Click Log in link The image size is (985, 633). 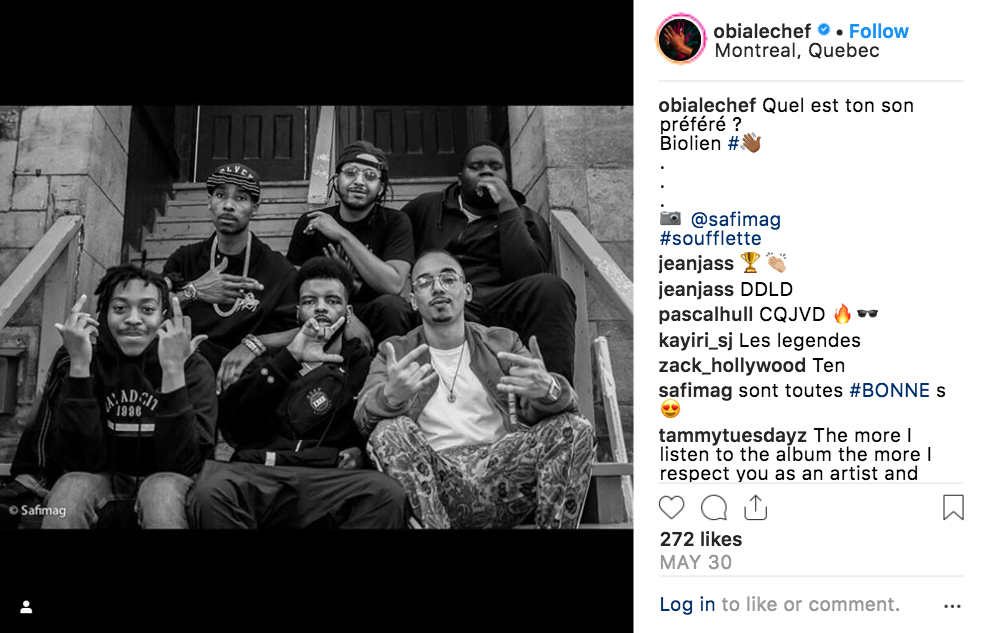tap(687, 604)
